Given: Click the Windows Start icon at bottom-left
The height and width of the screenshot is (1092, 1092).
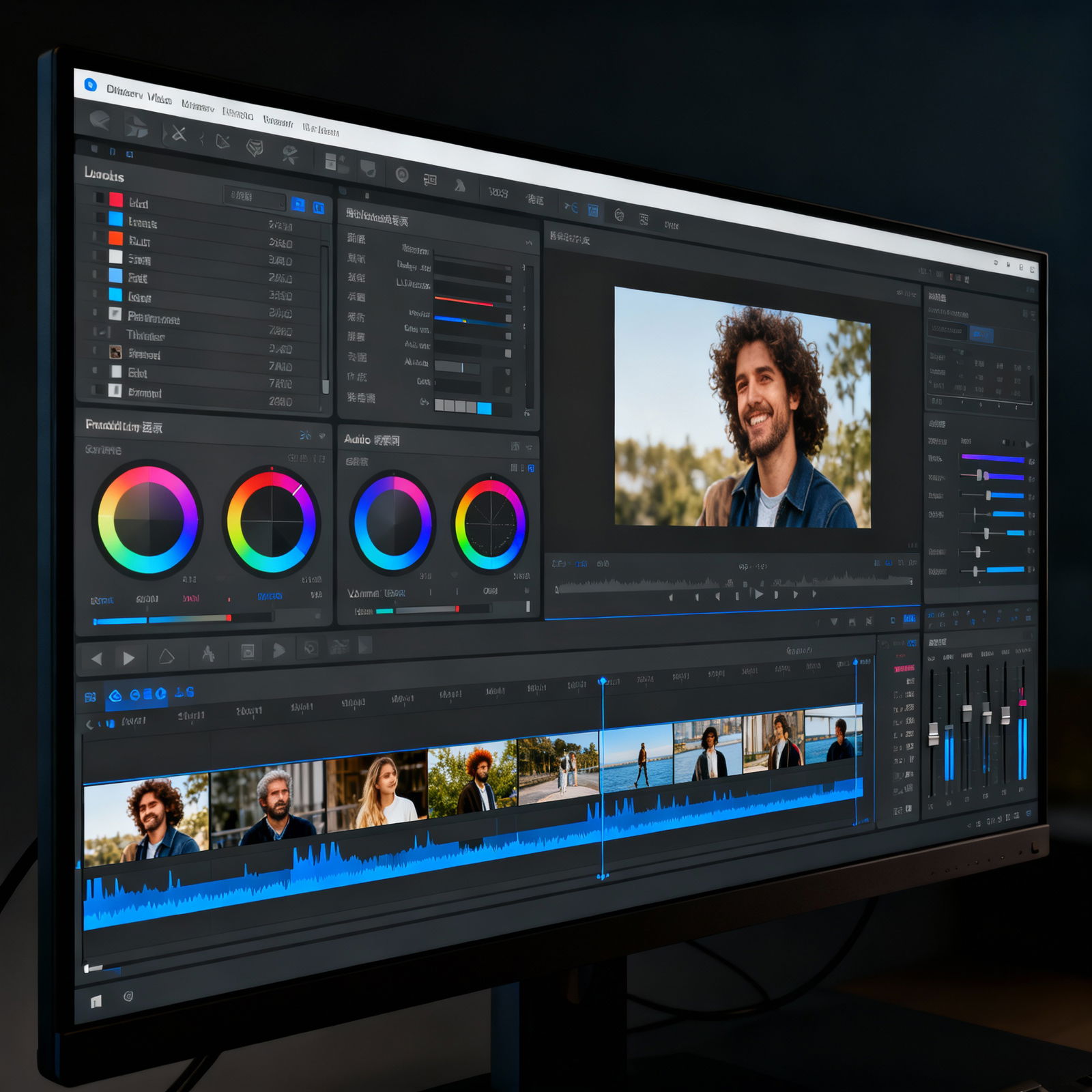Looking at the screenshot, I should [x=96, y=1001].
